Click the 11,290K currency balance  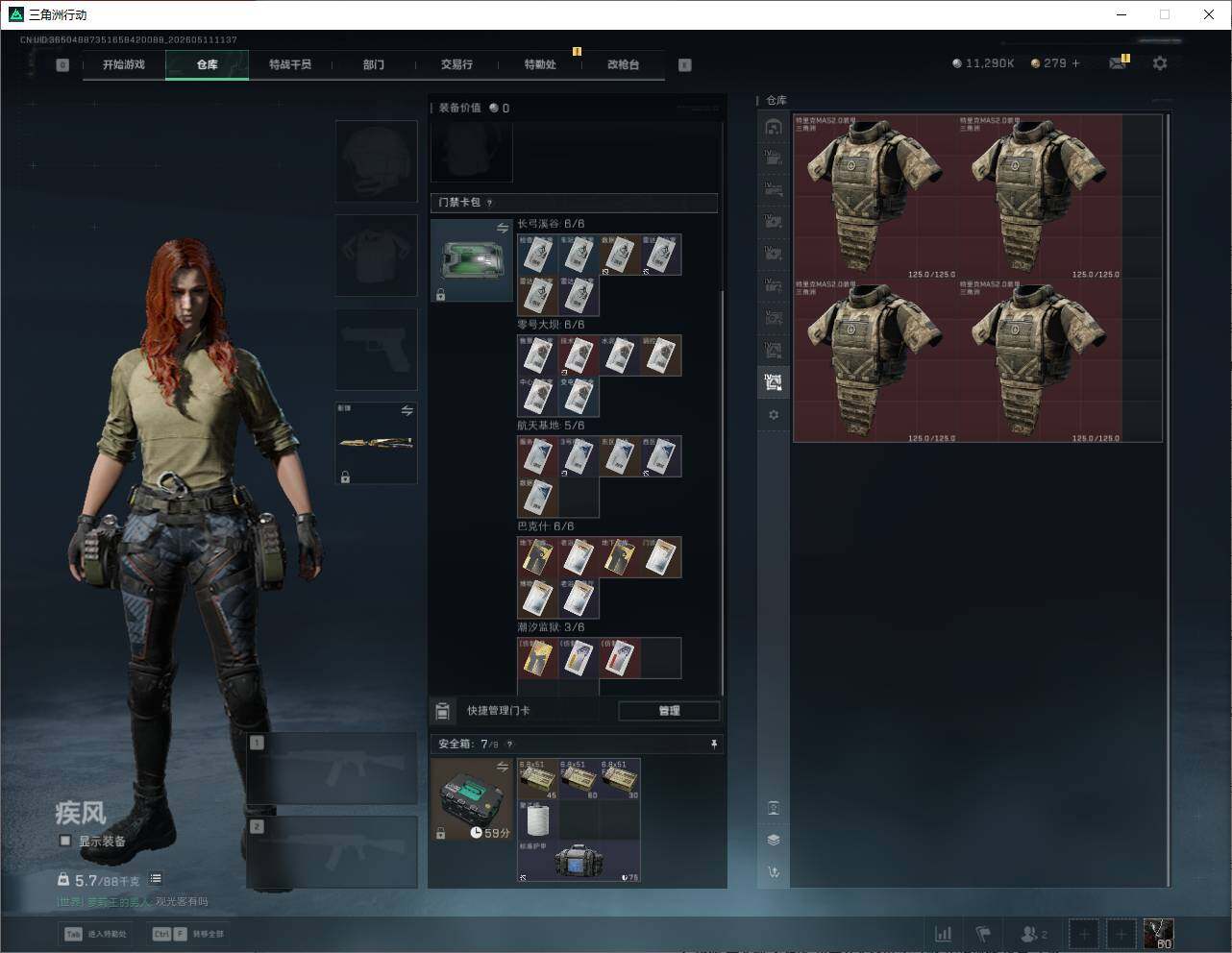[x=983, y=63]
